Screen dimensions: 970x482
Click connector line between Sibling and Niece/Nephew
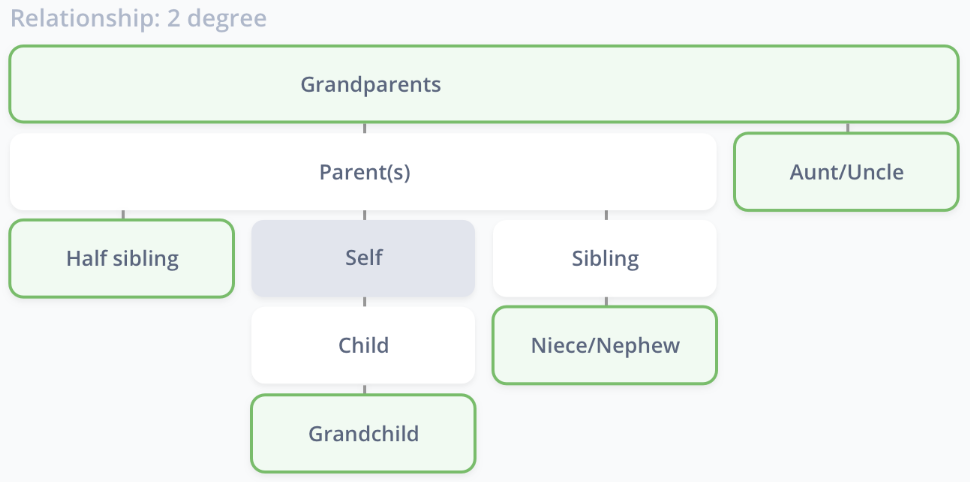click(x=606, y=301)
